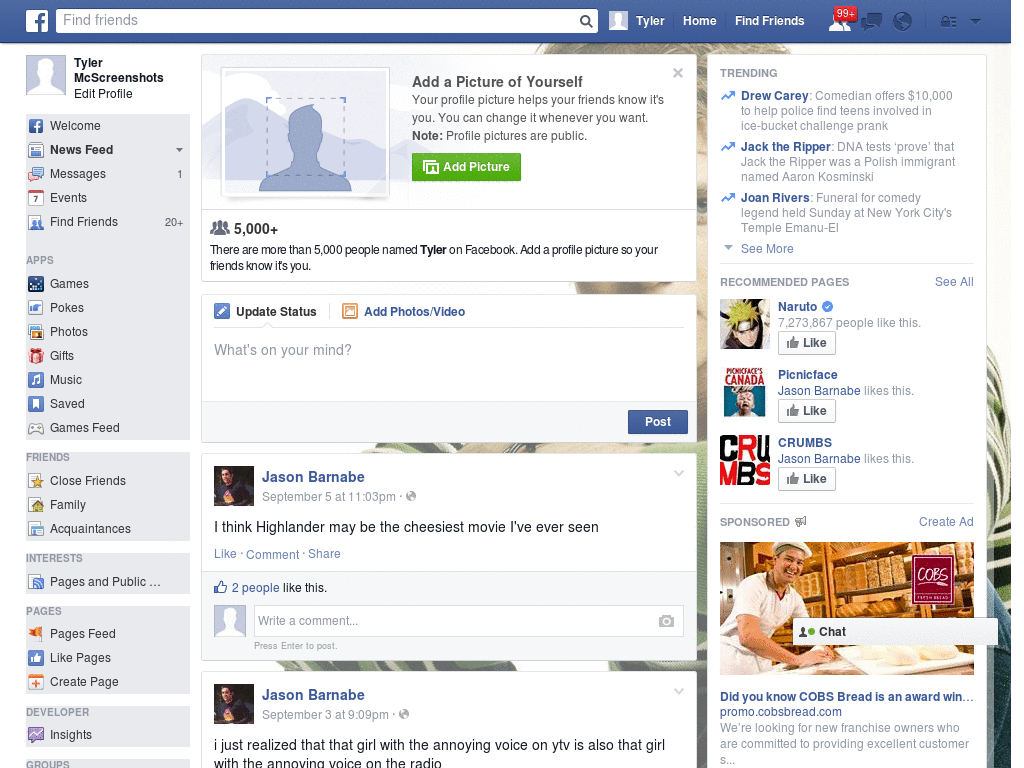
Task: Open friend requests icon with 99+ badge
Action: tap(840, 21)
